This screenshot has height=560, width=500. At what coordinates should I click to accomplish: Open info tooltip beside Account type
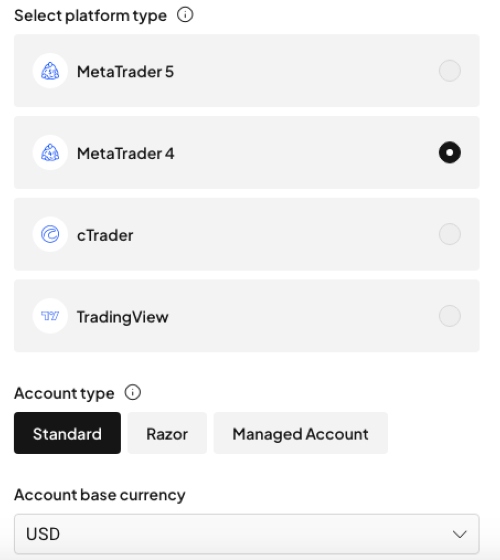pyautogui.click(x=132, y=392)
